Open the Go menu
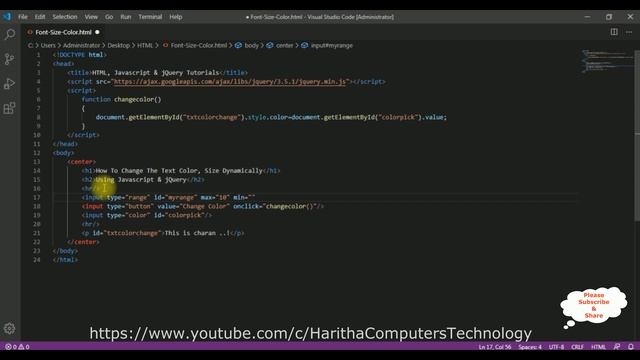The image size is (640, 360). click(x=109, y=17)
